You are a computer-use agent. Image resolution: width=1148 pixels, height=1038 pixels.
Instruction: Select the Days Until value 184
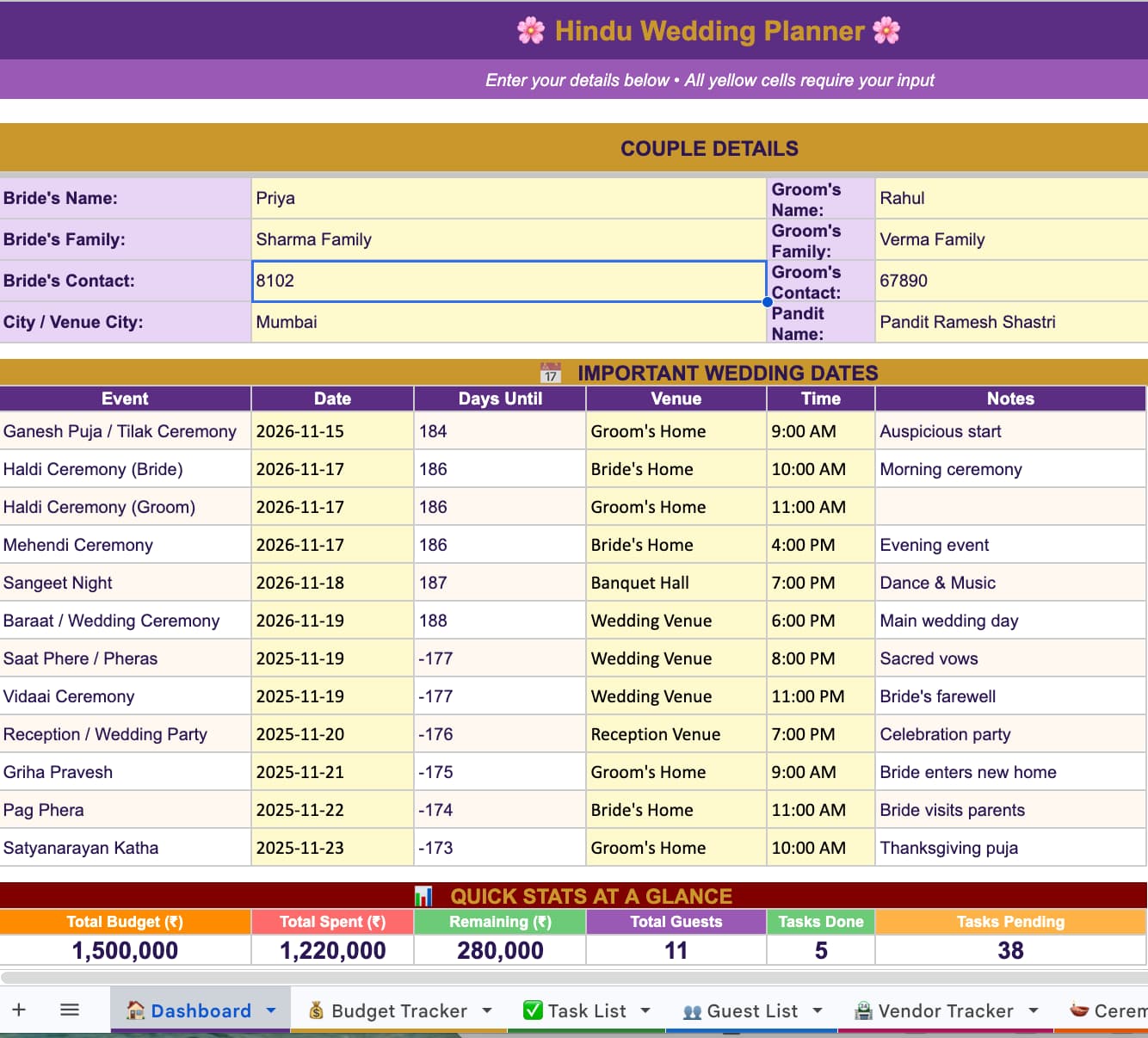click(x=500, y=431)
